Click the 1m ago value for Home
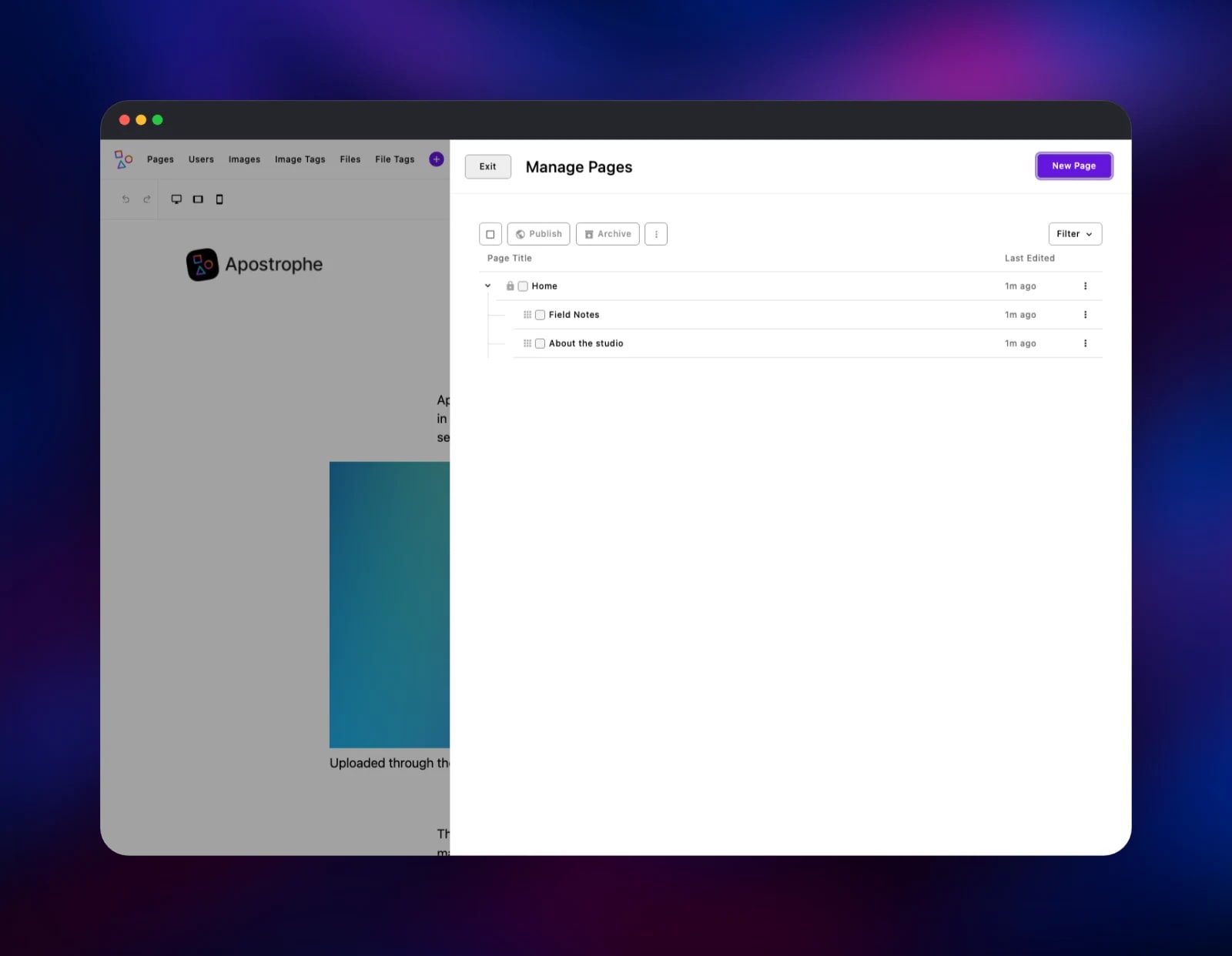The image size is (1232, 956). (x=1020, y=286)
